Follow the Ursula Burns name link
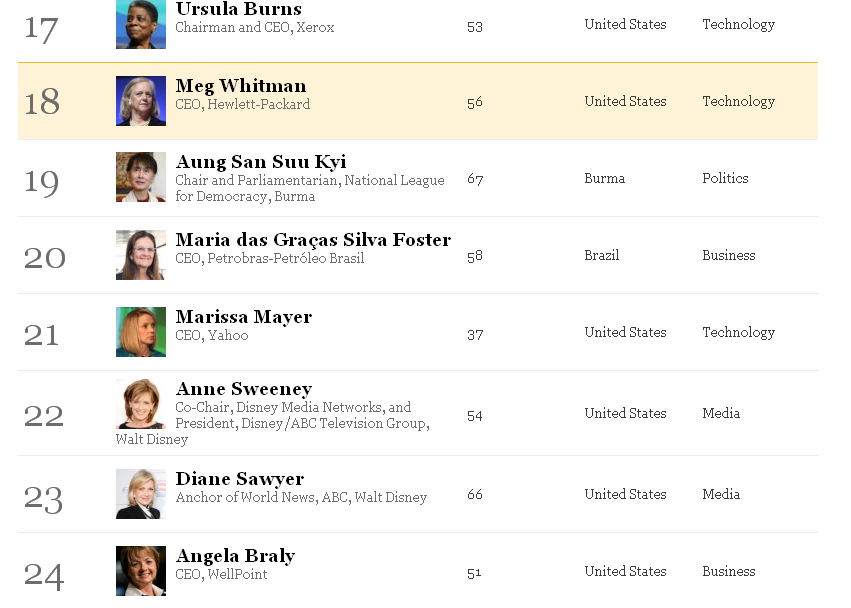The width and height of the screenshot is (851, 608). [x=238, y=9]
